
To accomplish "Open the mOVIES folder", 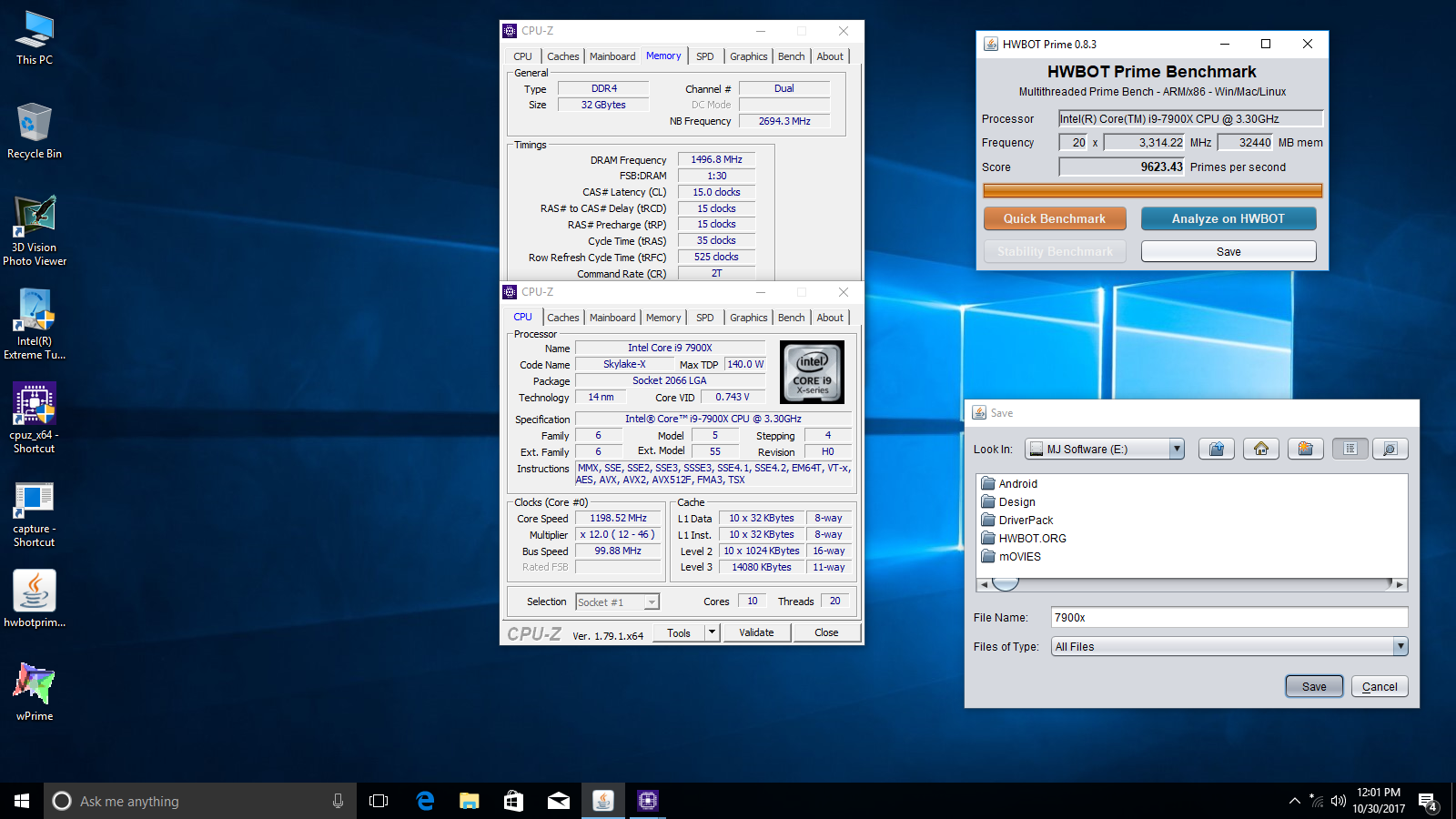I will point(1011,557).
